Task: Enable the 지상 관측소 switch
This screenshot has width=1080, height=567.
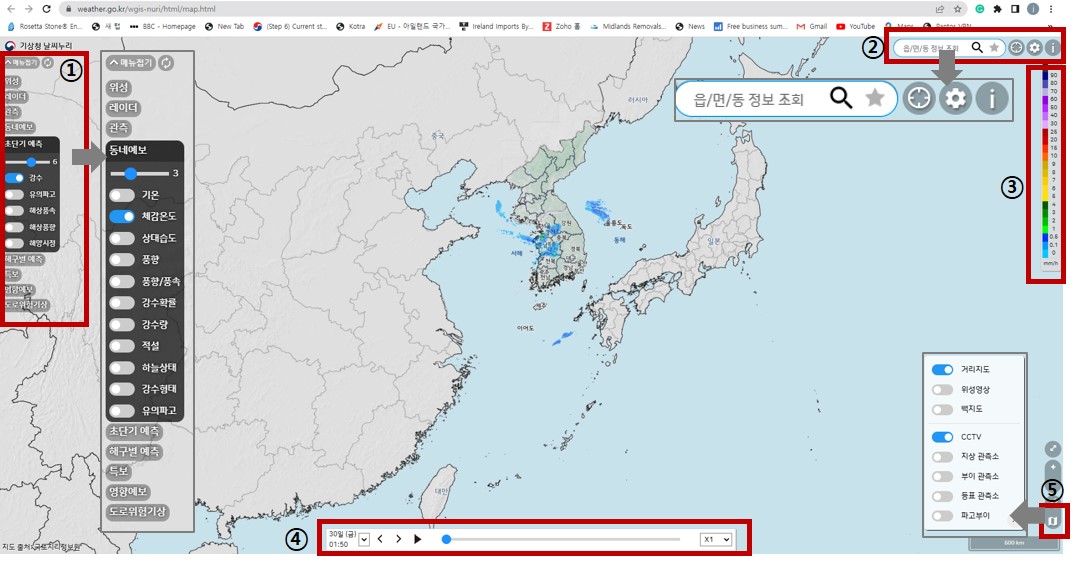Action: coord(942,457)
